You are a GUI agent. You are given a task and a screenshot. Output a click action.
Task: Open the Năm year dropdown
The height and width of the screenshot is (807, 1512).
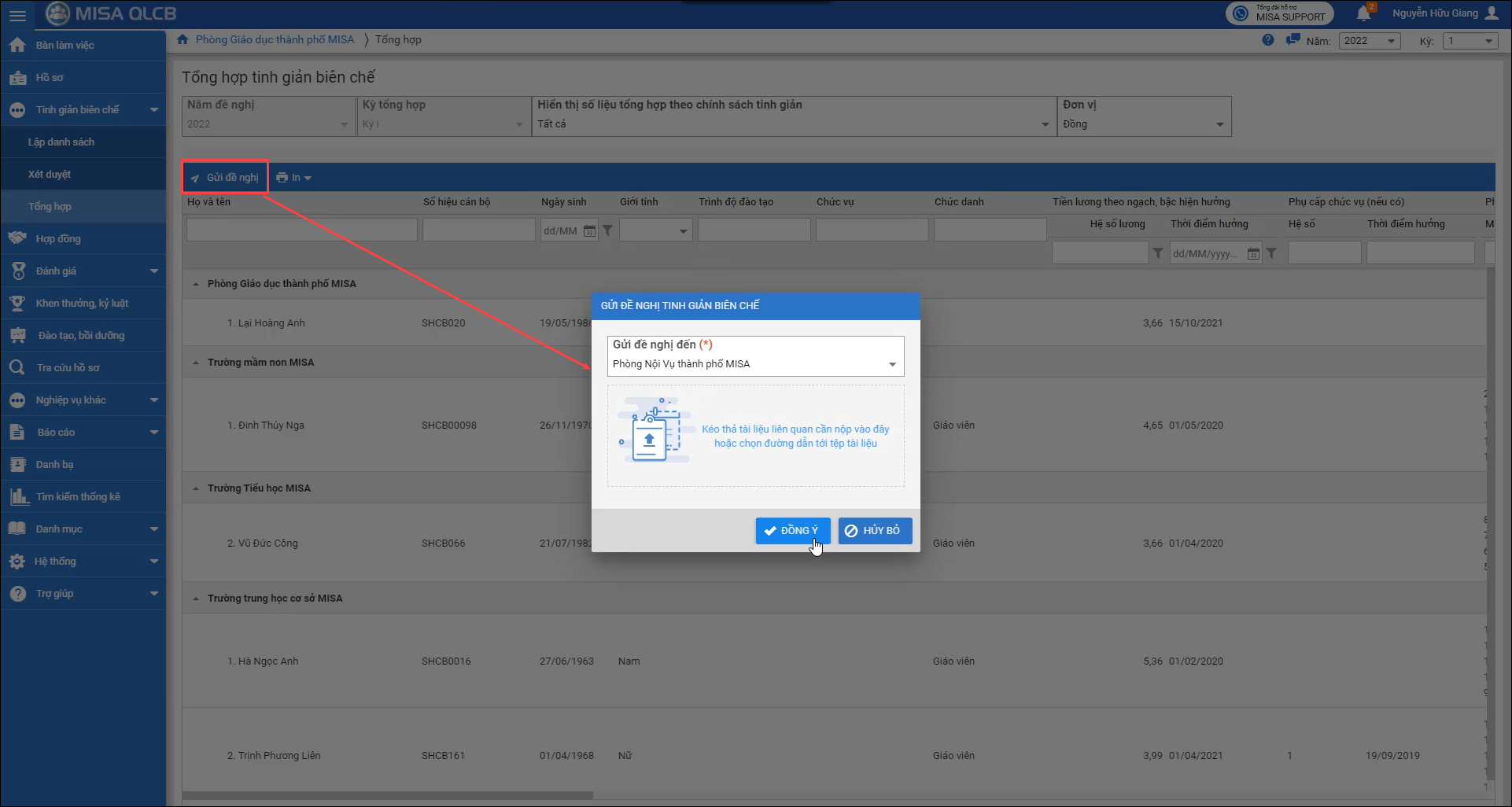1370,41
